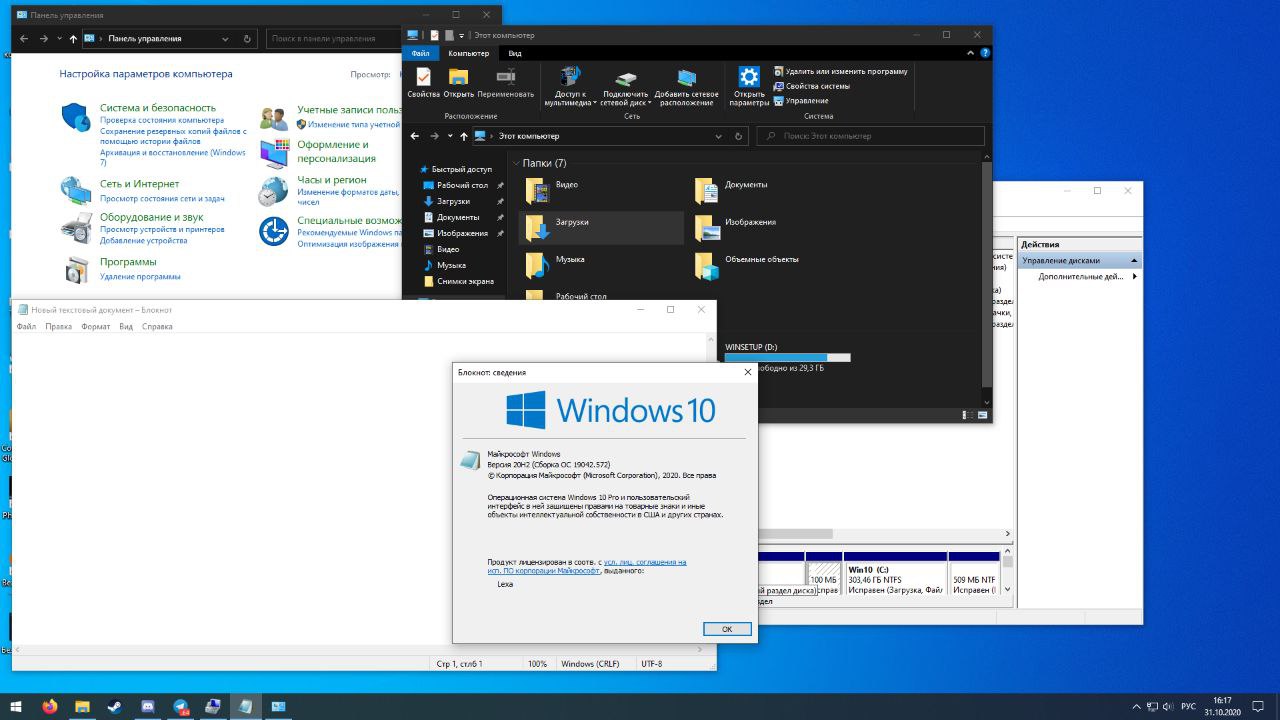
Task: Click in the Explorer search field
Action: [870, 136]
